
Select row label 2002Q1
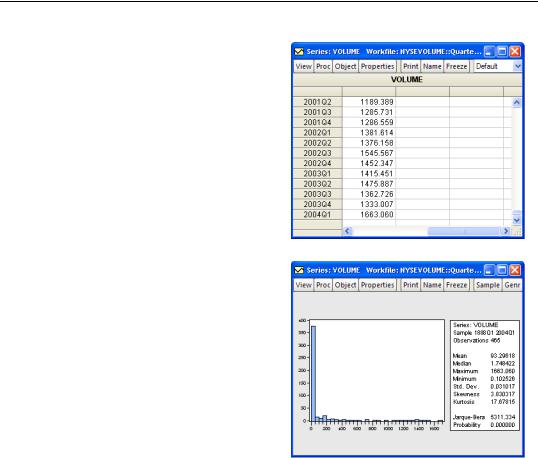(317, 133)
